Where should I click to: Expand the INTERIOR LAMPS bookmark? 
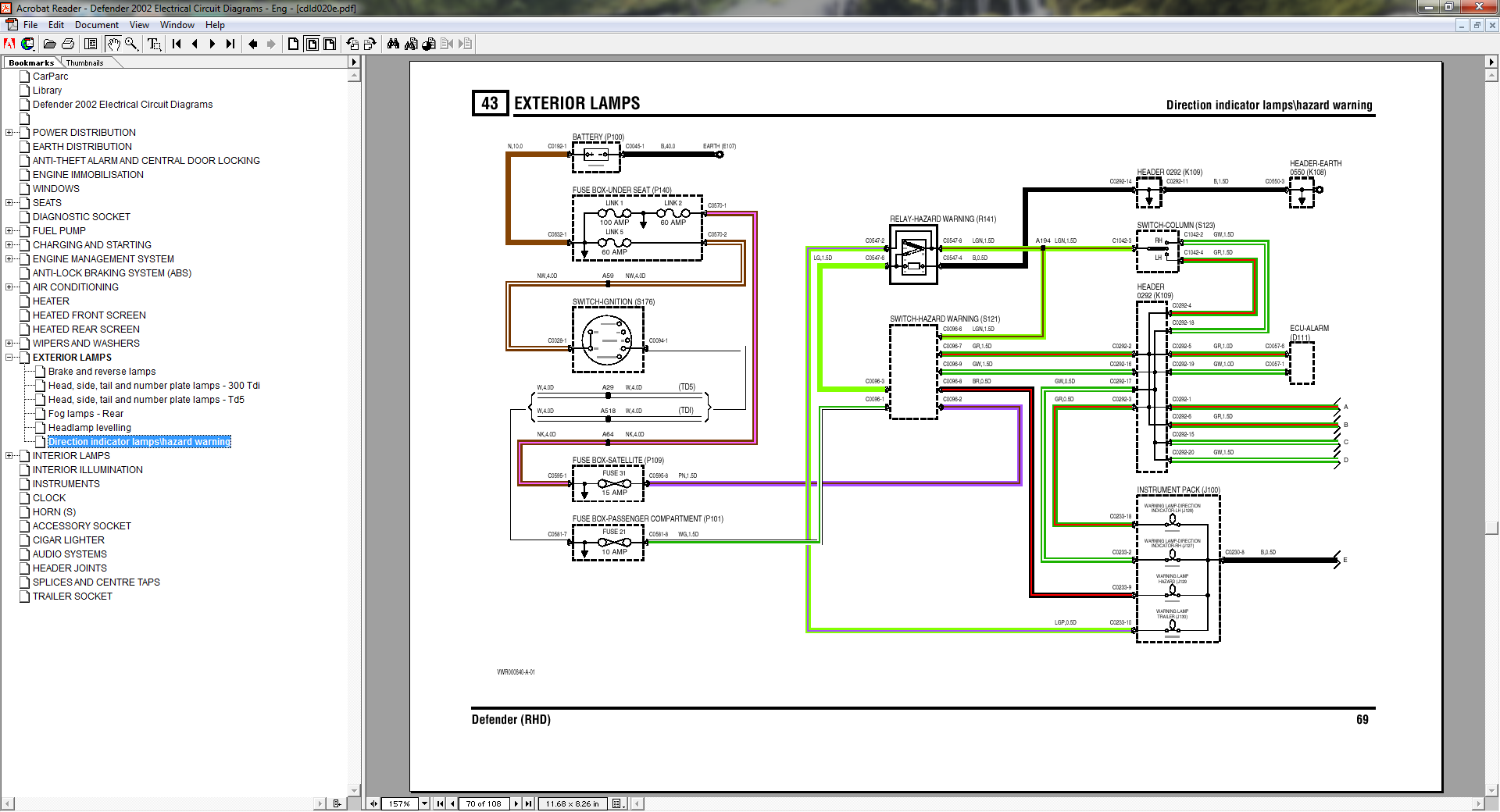click(9, 456)
